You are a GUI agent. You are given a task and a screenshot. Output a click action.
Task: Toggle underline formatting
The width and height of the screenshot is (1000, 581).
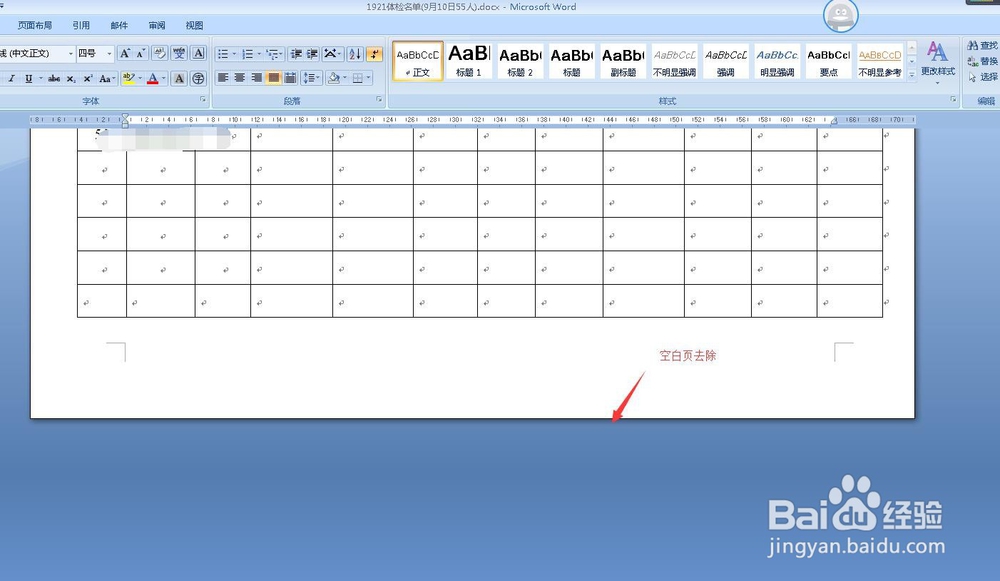pyautogui.click(x=28, y=78)
